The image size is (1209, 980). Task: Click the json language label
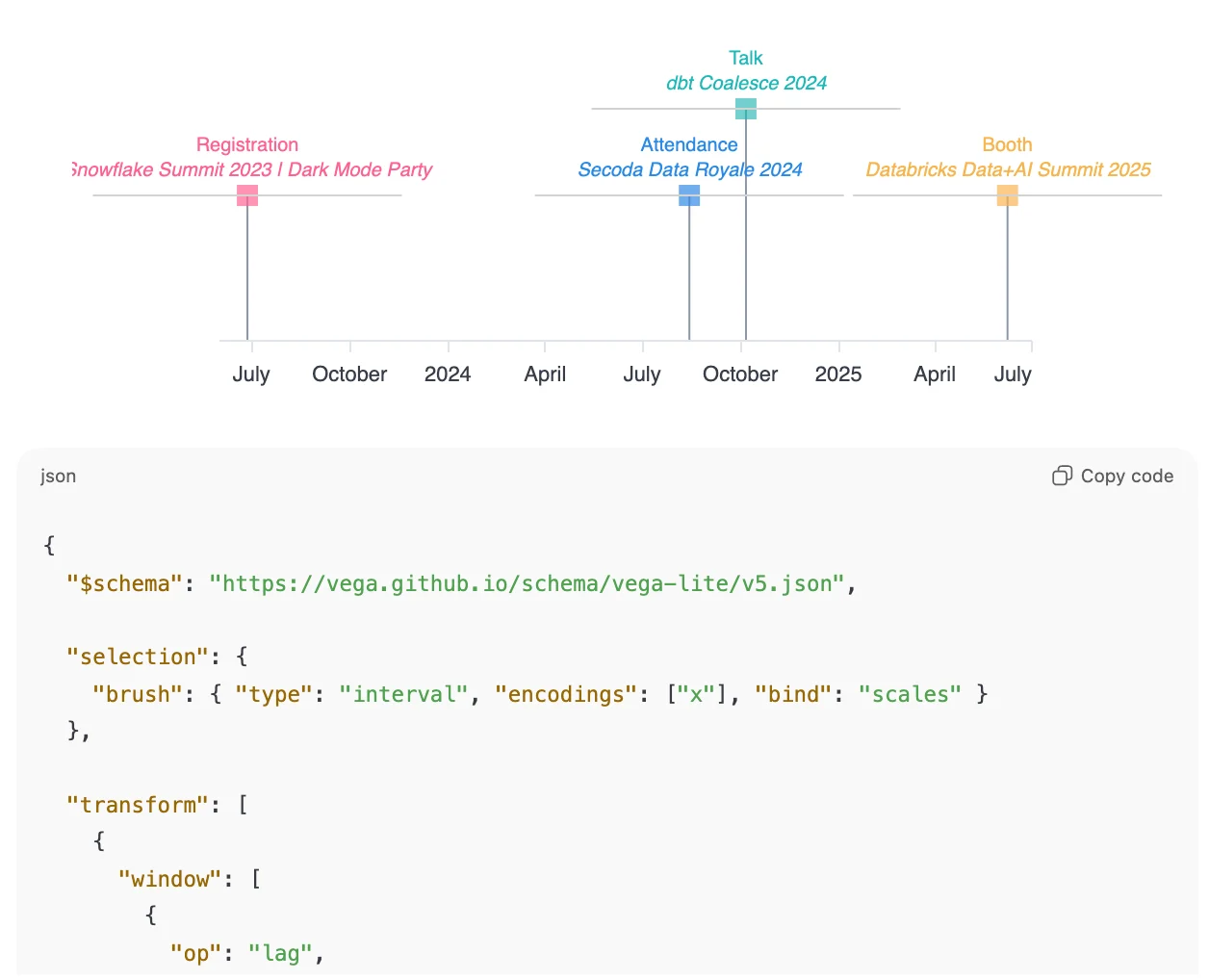coord(58,476)
